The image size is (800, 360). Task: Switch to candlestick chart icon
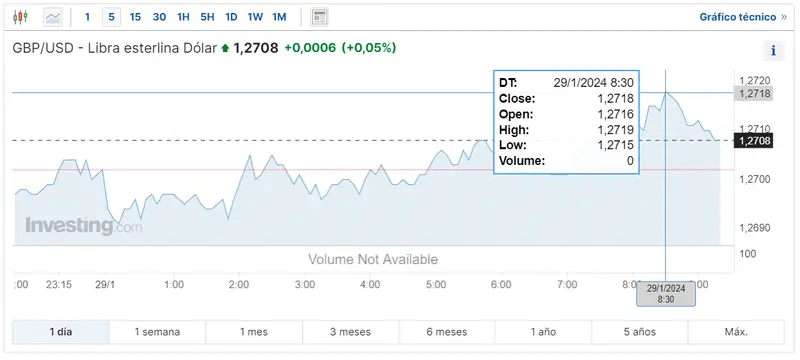click(x=20, y=17)
